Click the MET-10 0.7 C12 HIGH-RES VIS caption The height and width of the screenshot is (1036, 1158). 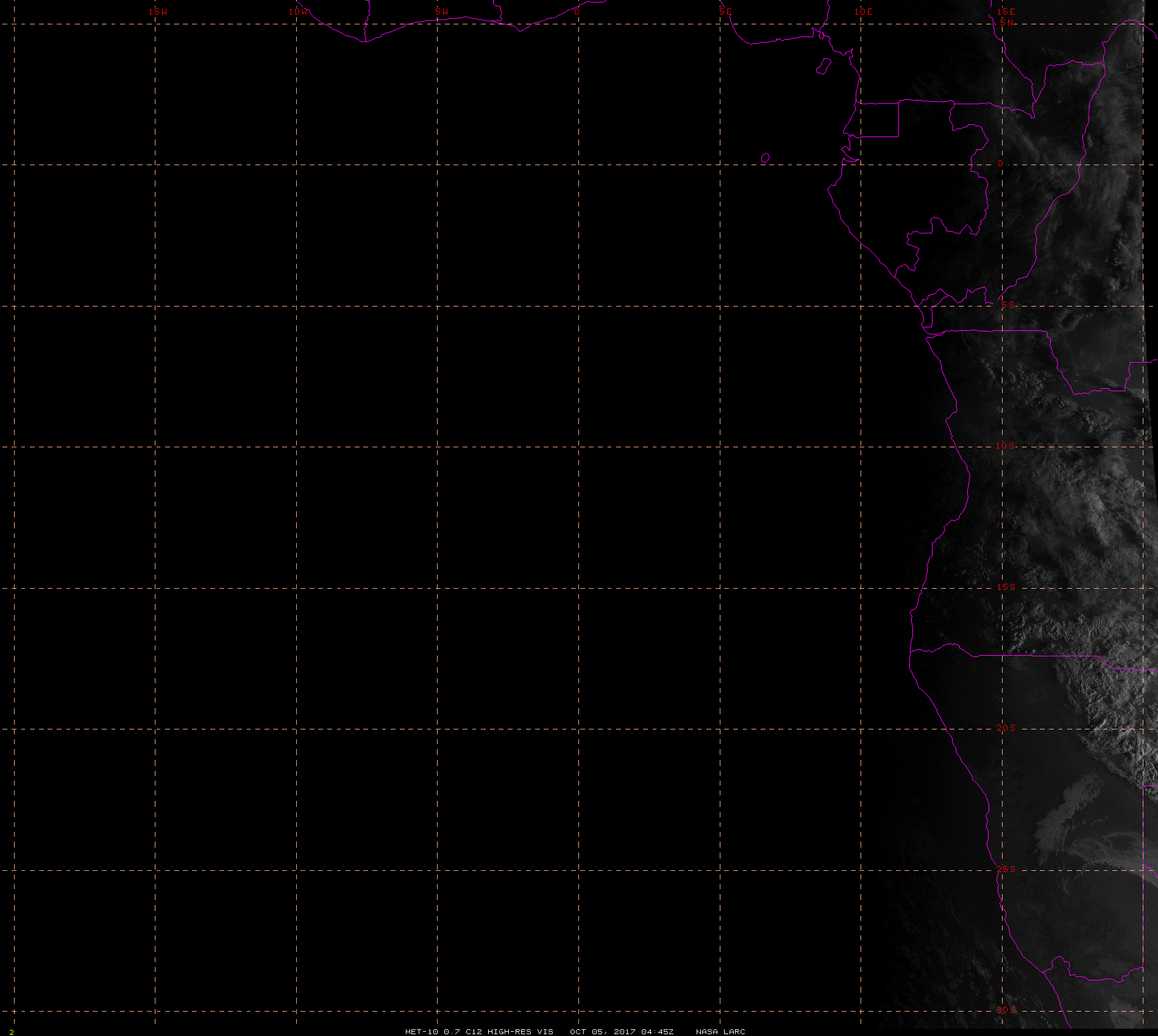[479, 1031]
